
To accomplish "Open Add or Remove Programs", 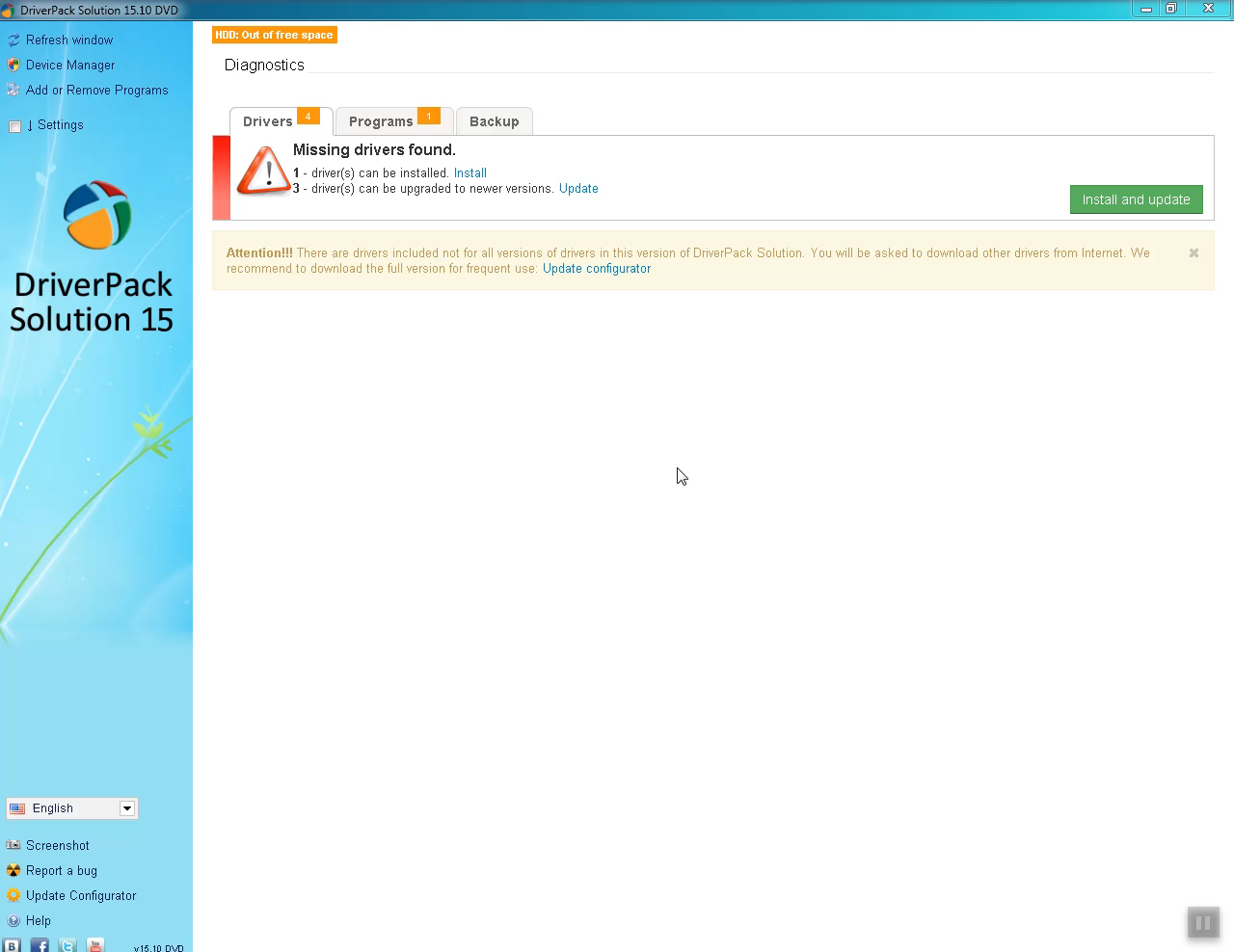I will click(x=96, y=91).
